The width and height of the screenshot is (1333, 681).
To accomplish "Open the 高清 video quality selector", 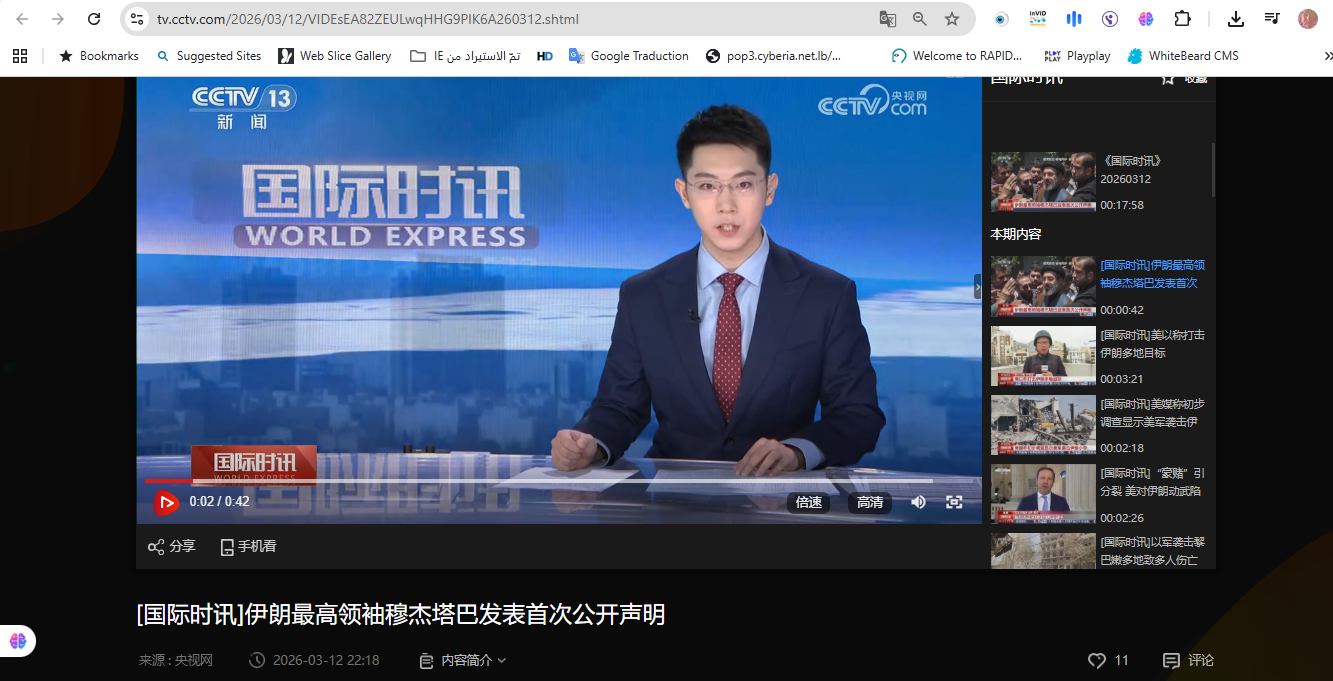I will (x=870, y=502).
